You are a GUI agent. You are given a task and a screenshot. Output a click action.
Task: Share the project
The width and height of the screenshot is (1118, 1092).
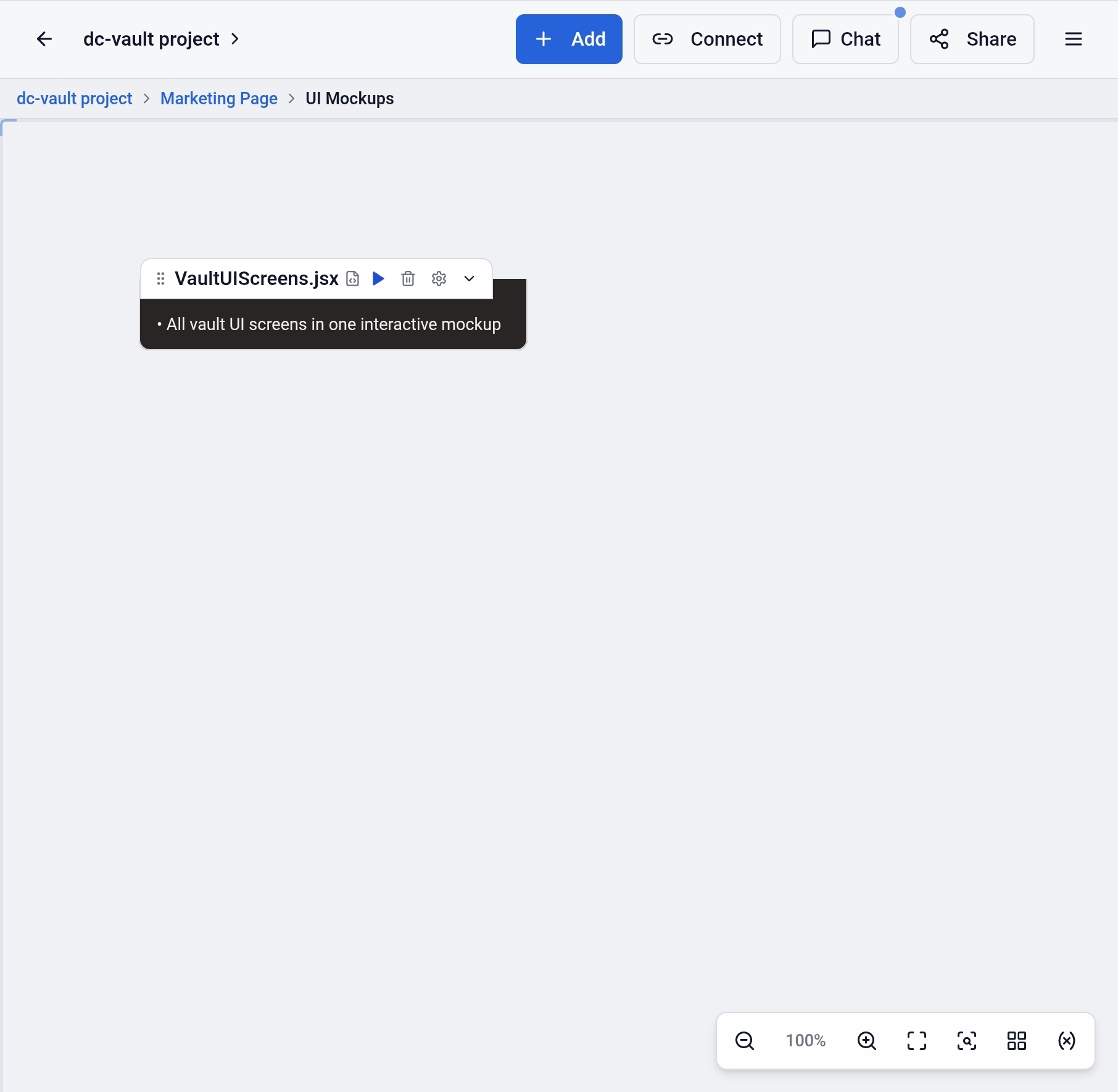pos(972,39)
